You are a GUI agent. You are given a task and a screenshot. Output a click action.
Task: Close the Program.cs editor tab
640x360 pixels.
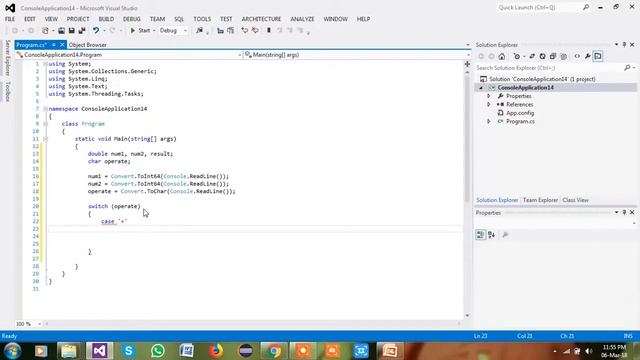[62, 45]
